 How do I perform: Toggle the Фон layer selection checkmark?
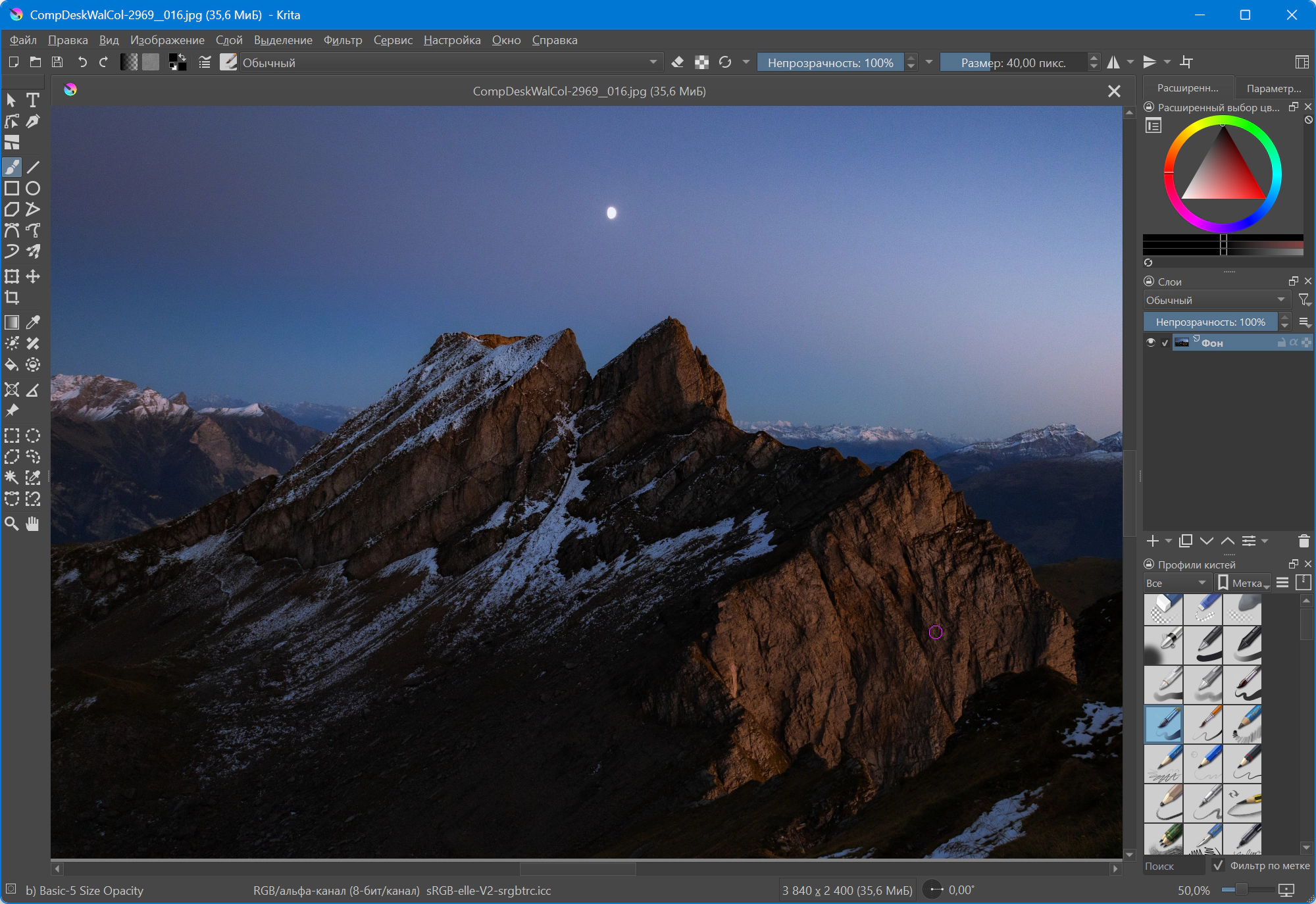click(x=1165, y=342)
